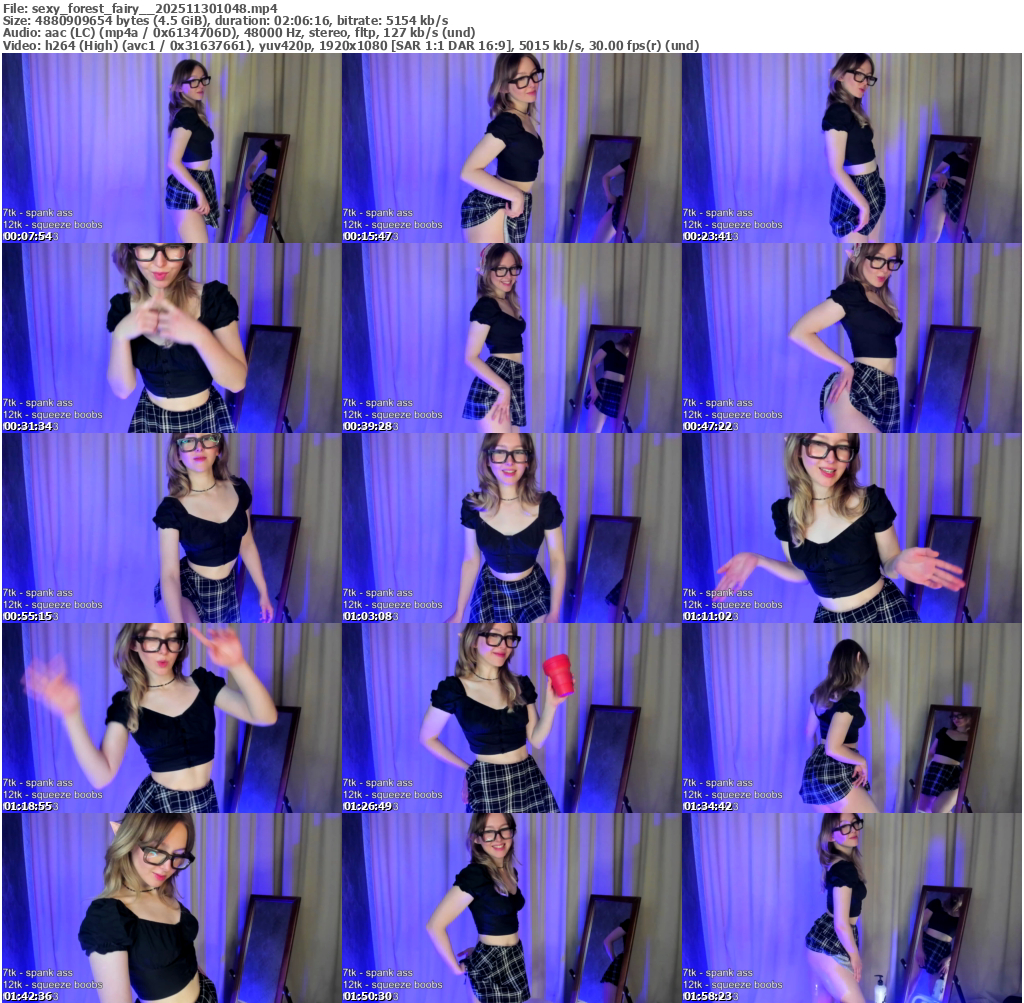Select the frame at 00:47:22
Image resolution: width=1024 pixels, height=1003 pixels.
tap(852, 338)
